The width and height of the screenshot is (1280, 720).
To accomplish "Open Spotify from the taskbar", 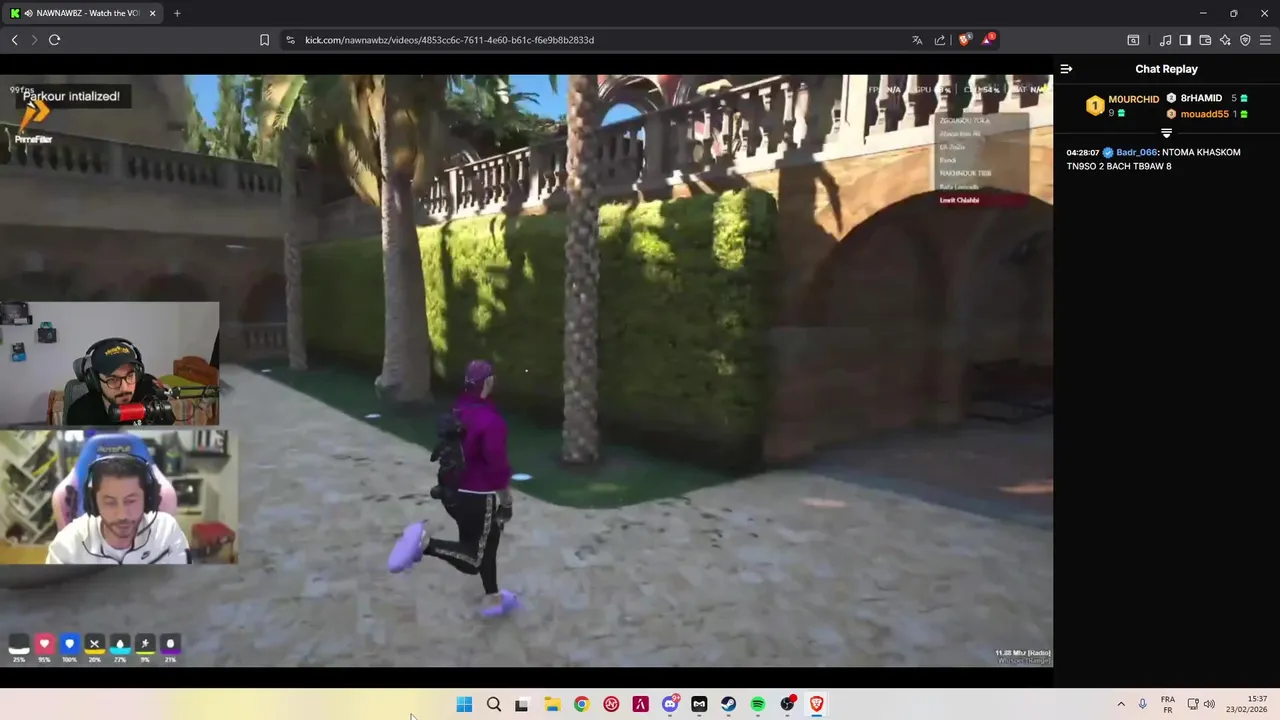I will (758, 704).
